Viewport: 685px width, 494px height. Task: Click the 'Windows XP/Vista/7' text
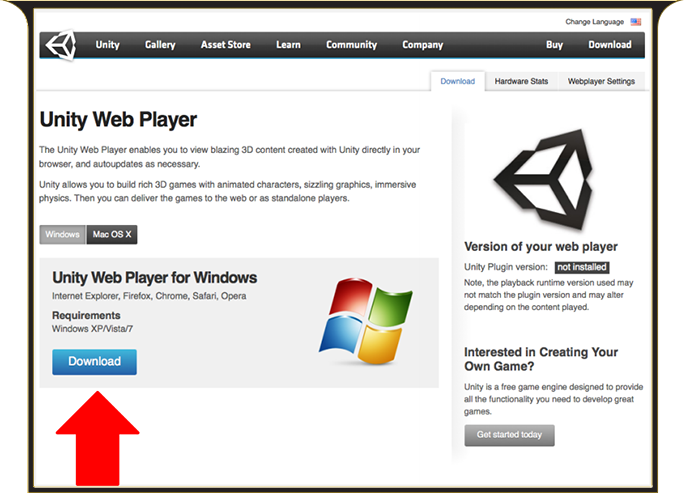pos(92,329)
